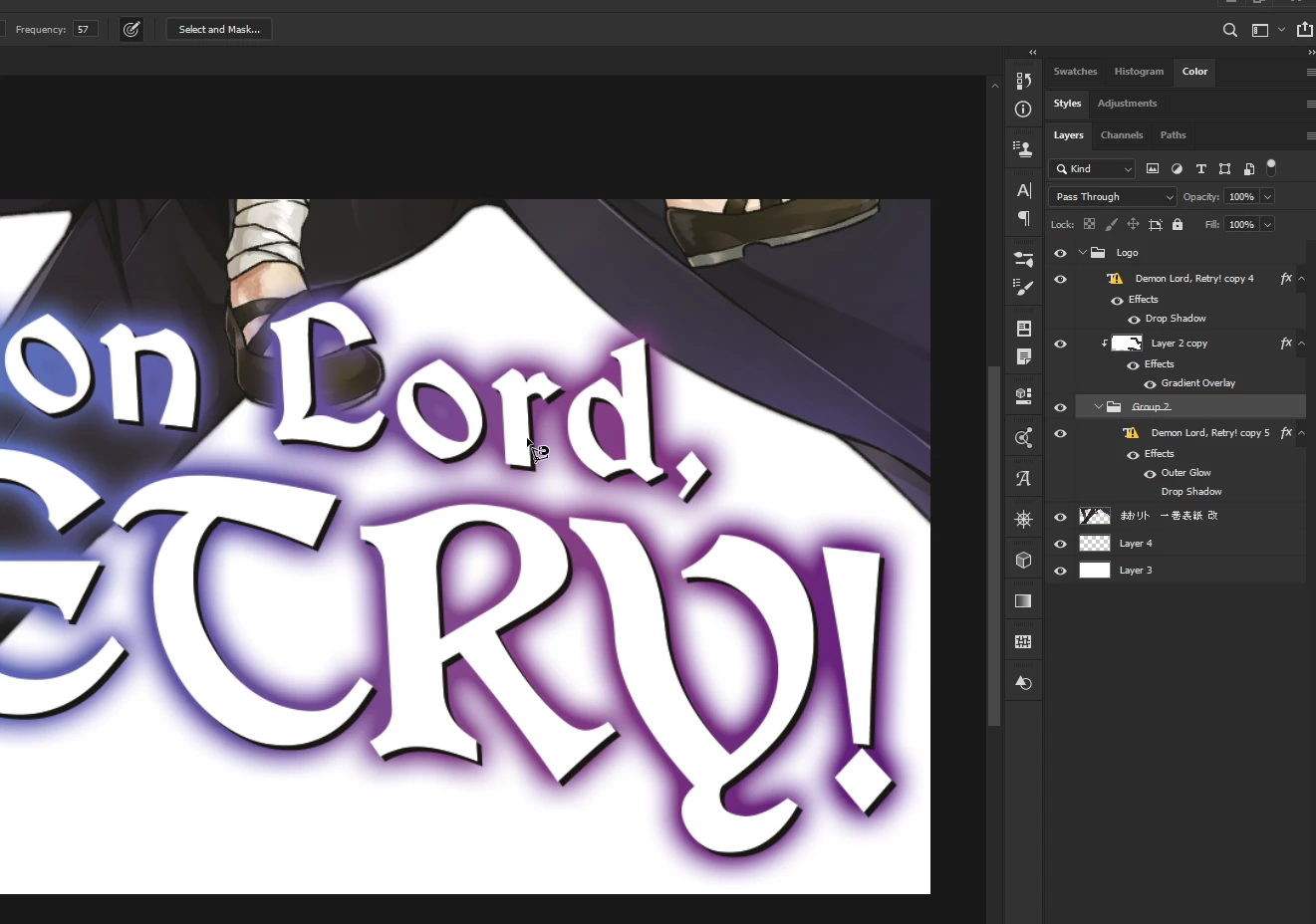1316x924 pixels.
Task: Open the Opacity slider dropdown arrow
Action: [x=1268, y=197]
